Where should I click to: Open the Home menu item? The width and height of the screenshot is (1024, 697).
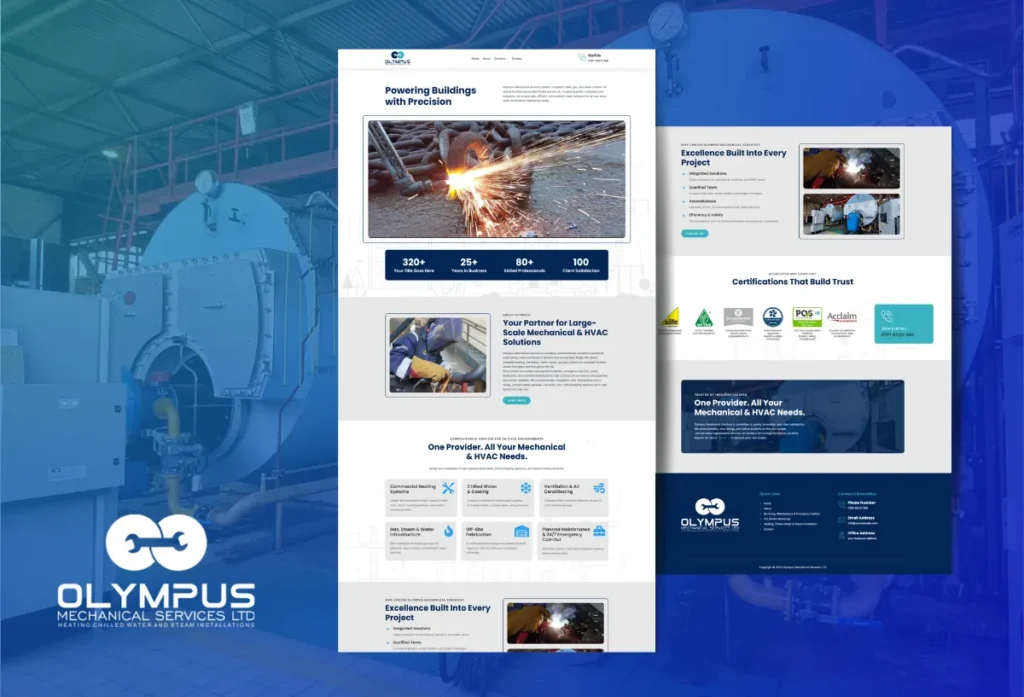[x=475, y=58]
